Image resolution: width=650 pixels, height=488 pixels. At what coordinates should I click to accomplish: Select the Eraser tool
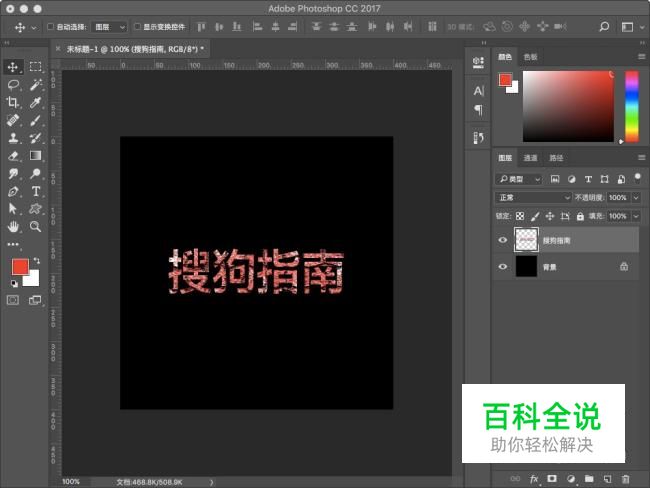(x=13, y=155)
